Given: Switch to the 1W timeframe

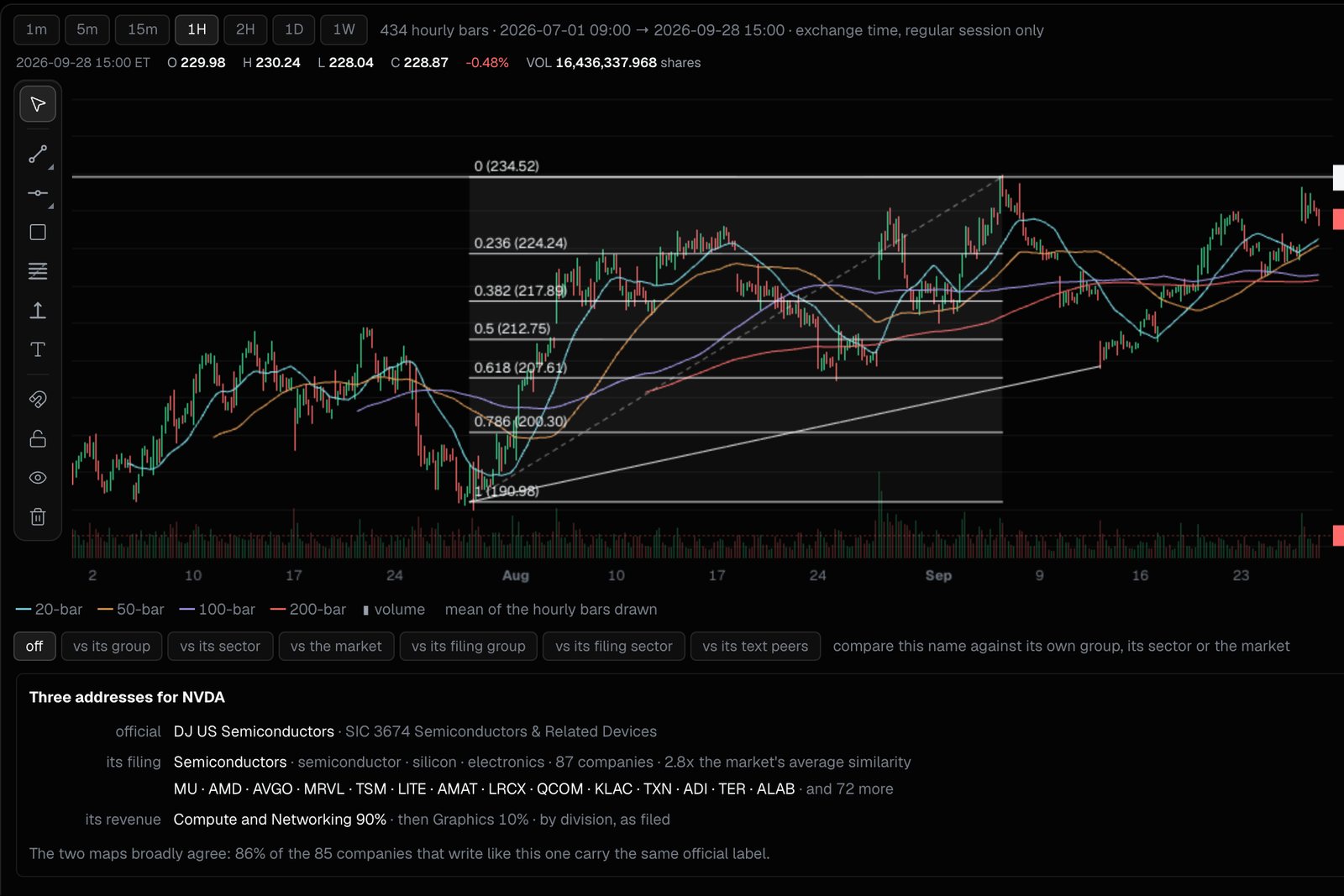Looking at the screenshot, I should point(344,29).
